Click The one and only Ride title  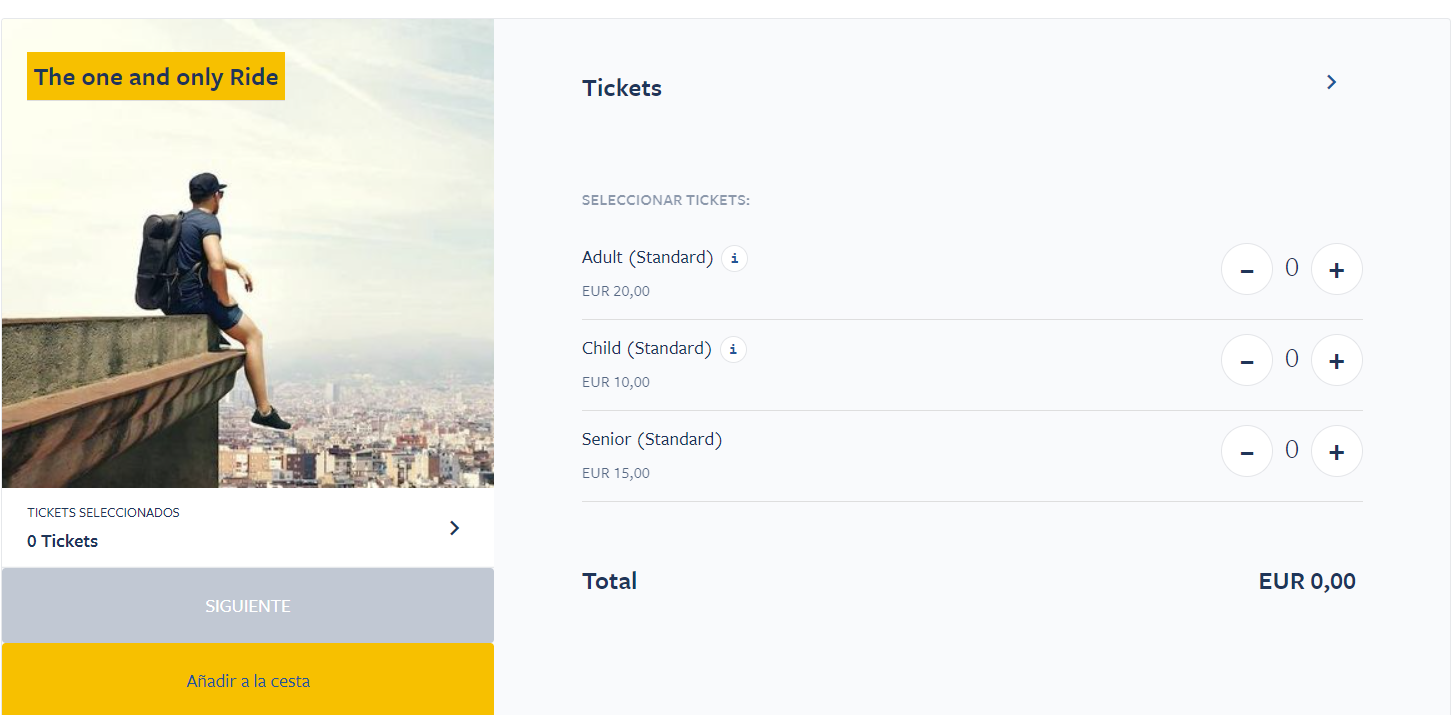(156, 77)
